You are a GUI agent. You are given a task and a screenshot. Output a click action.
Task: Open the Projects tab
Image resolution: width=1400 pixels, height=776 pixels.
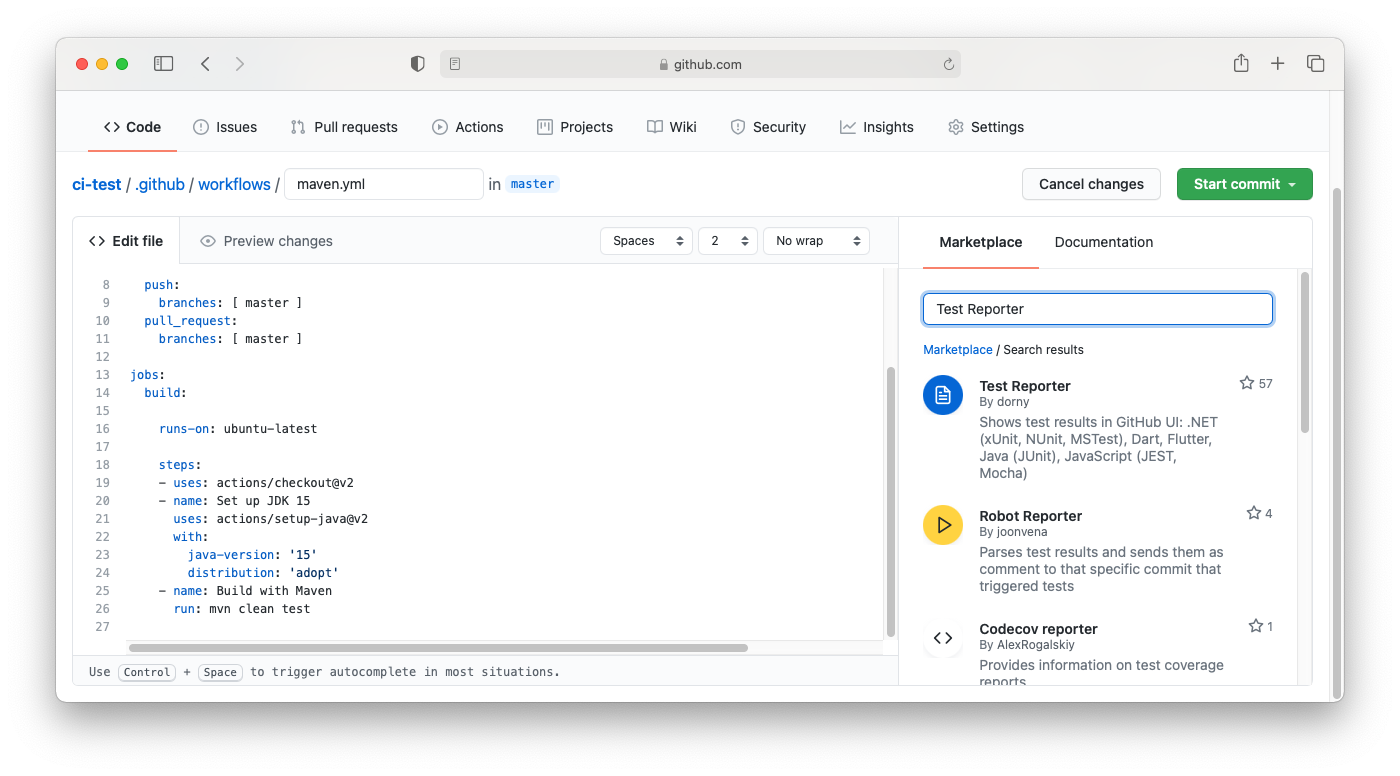click(575, 127)
